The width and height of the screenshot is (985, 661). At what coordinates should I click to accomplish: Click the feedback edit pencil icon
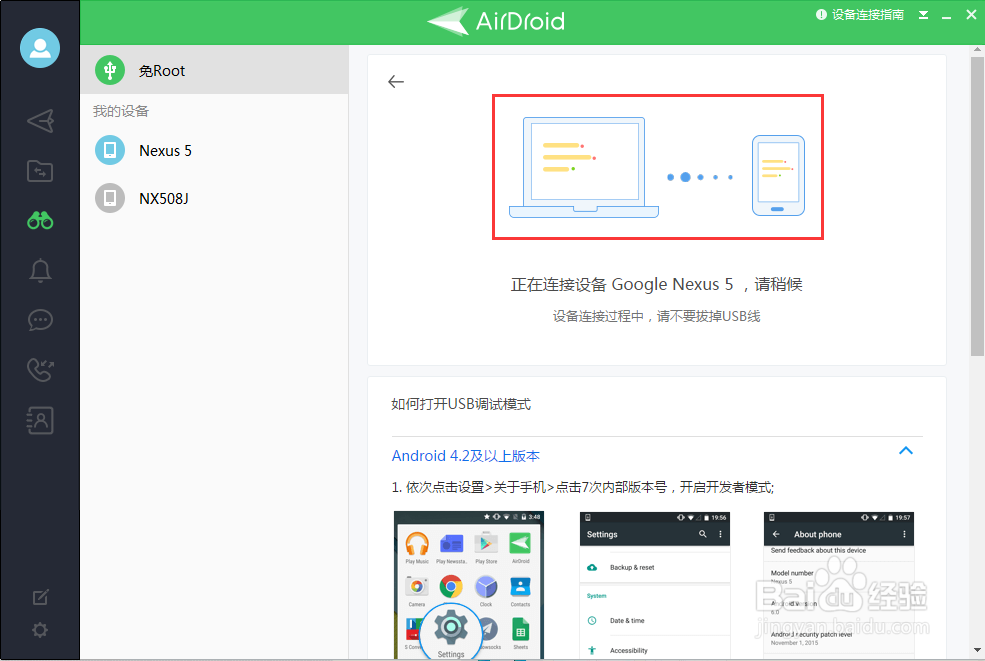tap(40, 597)
